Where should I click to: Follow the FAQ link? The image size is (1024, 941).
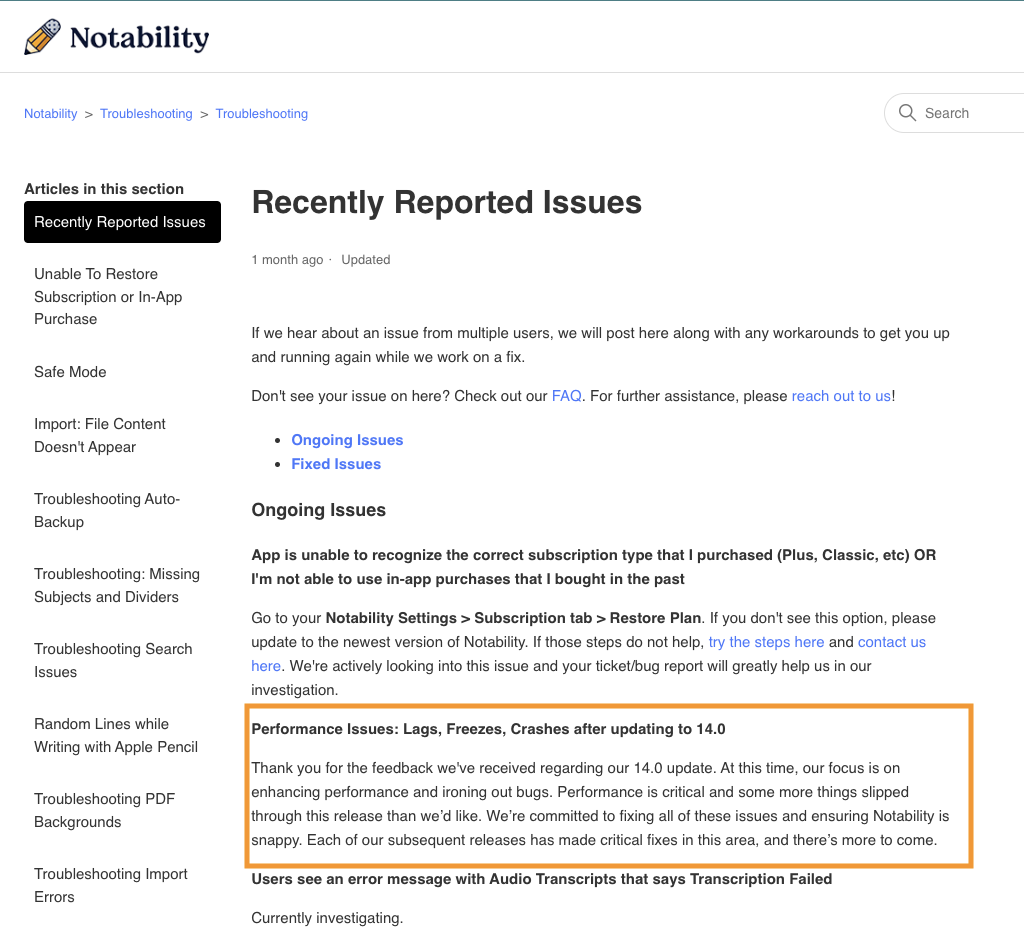566,396
